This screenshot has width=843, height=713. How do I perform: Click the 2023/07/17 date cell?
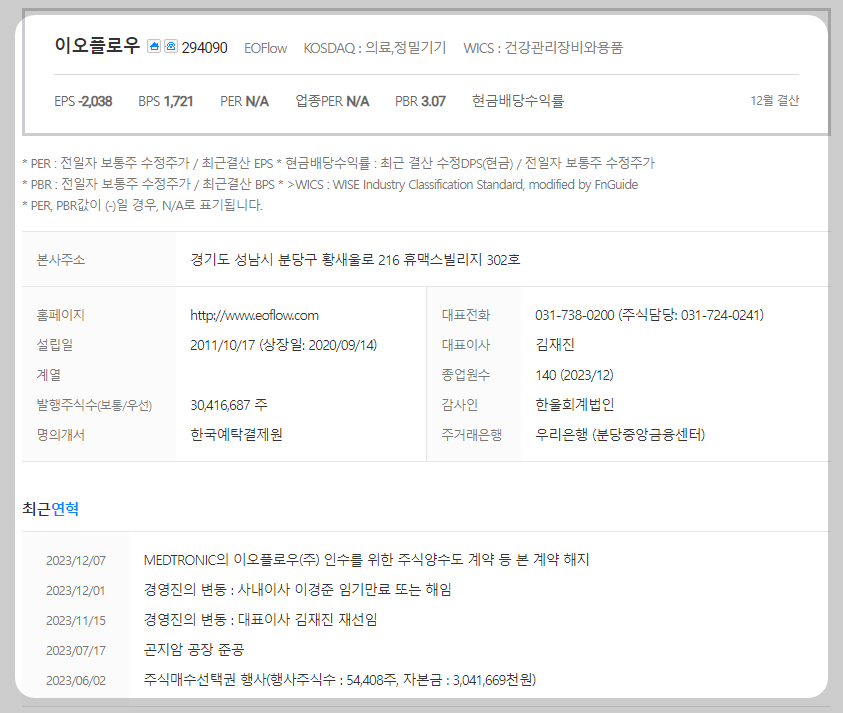(x=76, y=651)
